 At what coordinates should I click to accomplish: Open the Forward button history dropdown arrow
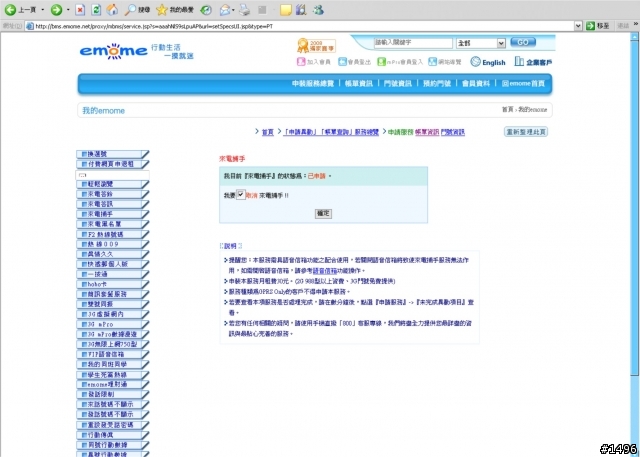pyautogui.click(x=68, y=10)
